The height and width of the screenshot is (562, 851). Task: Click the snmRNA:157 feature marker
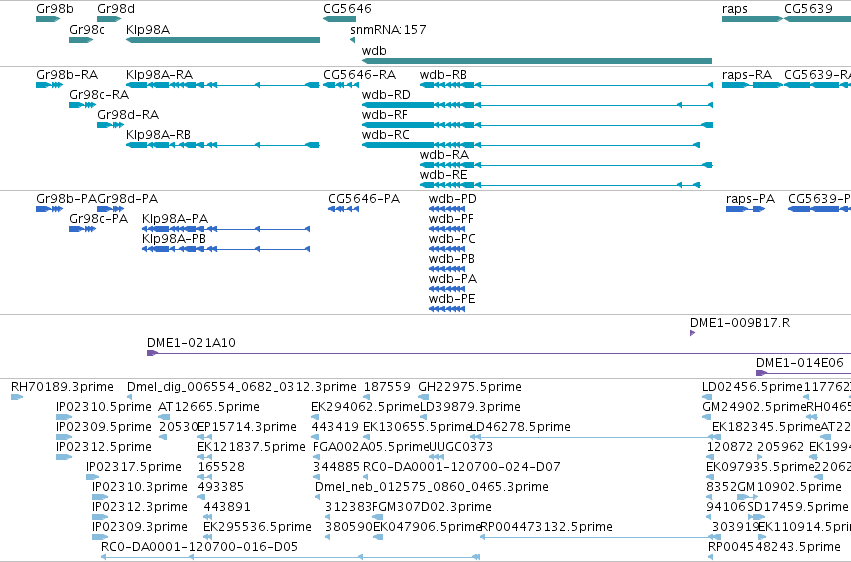pyautogui.click(x=353, y=40)
